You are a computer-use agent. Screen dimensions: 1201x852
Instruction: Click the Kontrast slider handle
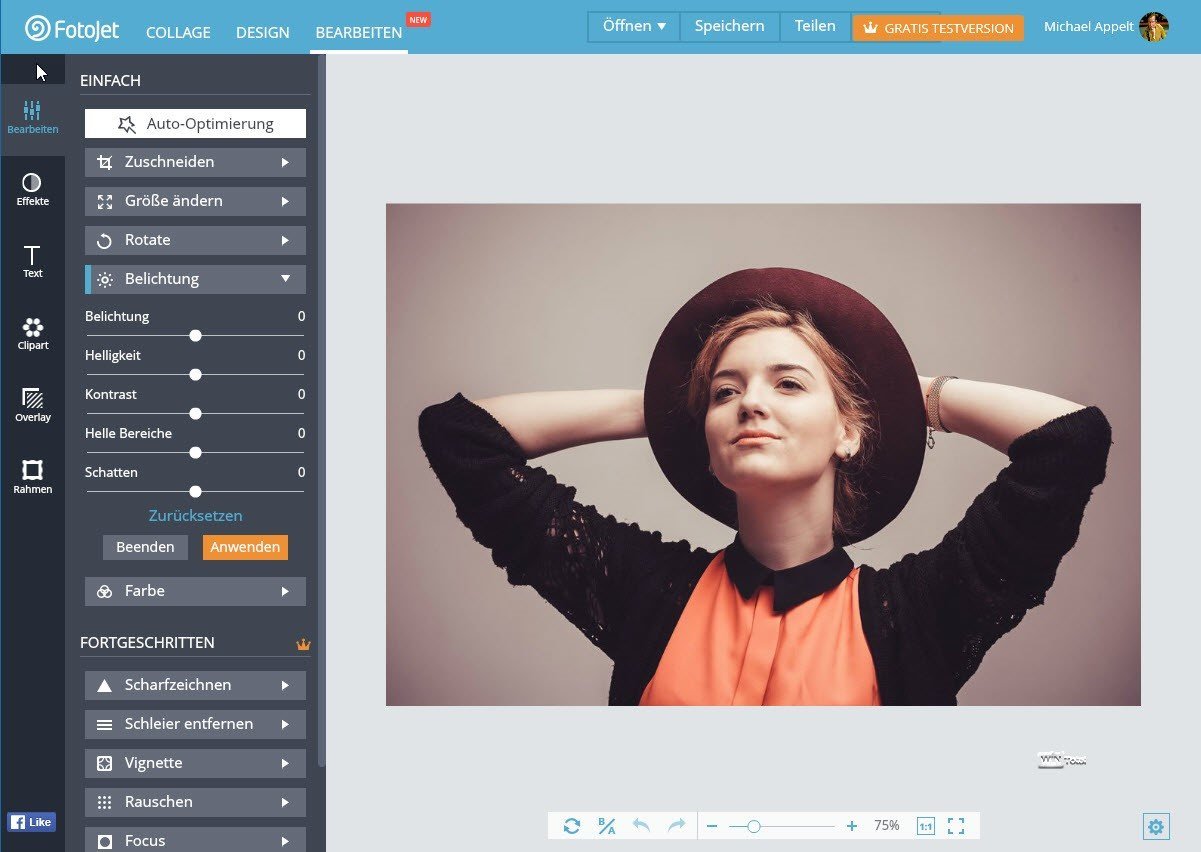tap(196, 413)
